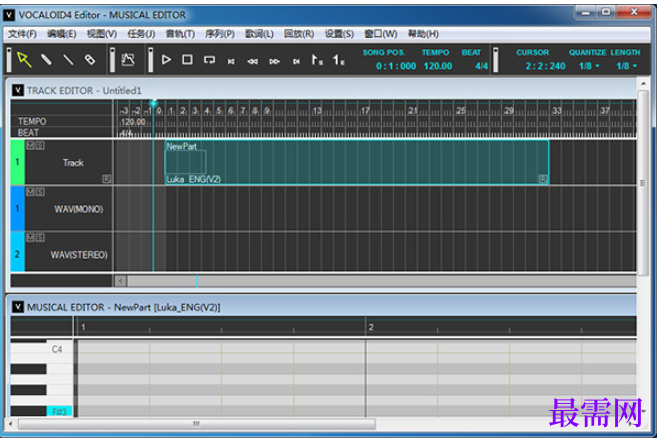
Task: Stop playback with the square button
Action: pyautogui.click(x=188, y=60)
